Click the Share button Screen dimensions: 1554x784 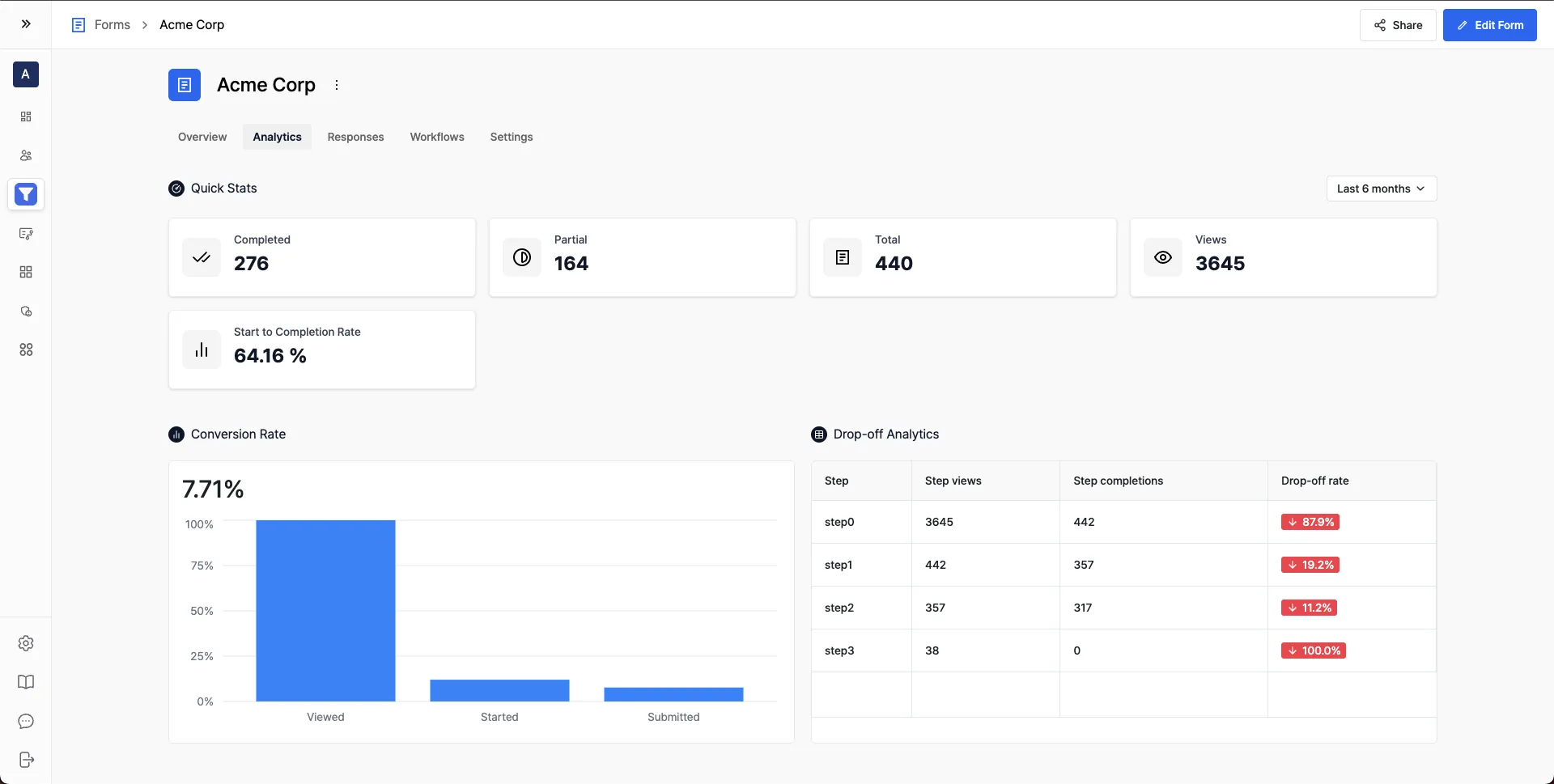1398,25
